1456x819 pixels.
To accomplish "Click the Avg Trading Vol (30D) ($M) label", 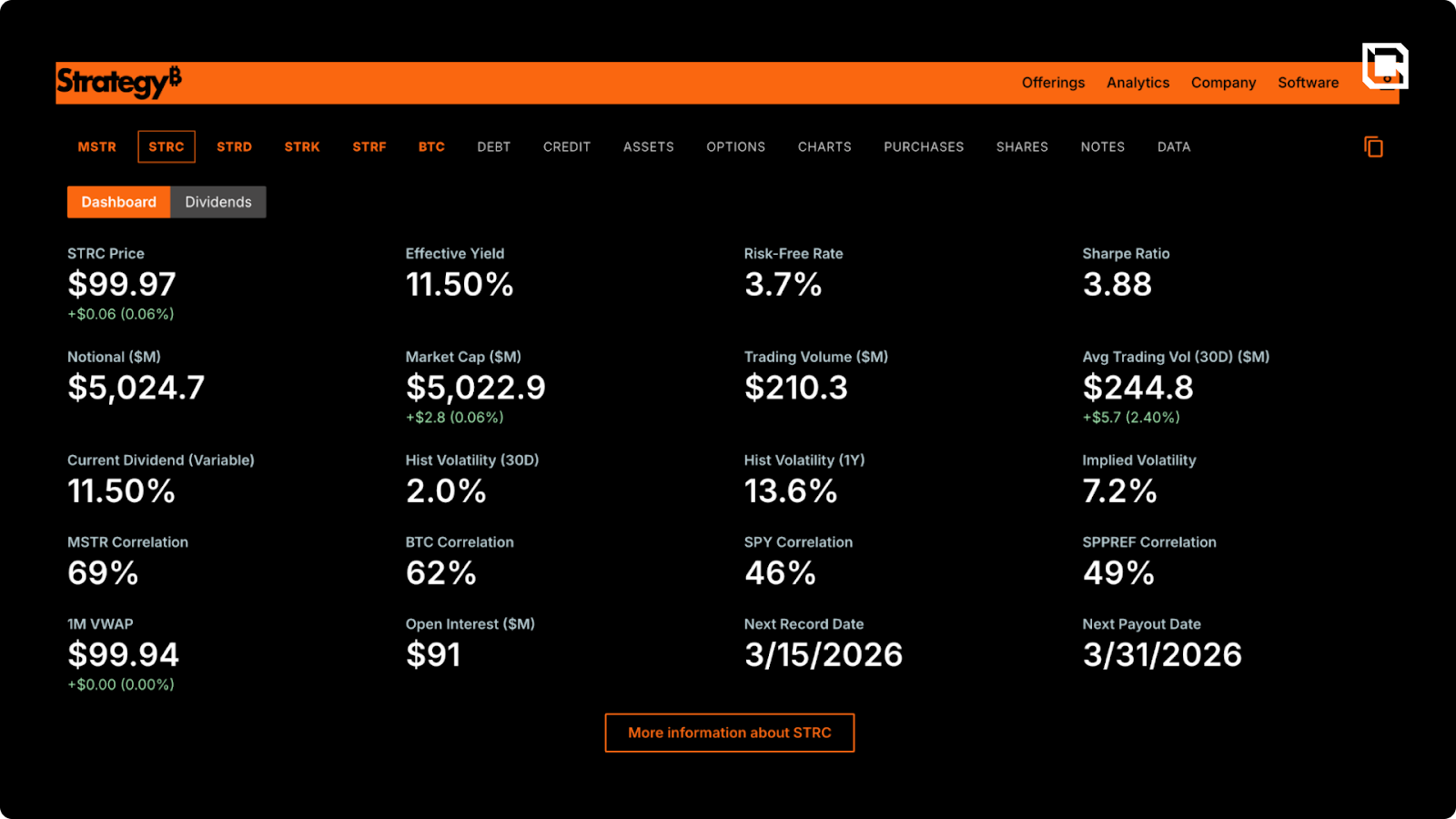I will pos(1176,358).
